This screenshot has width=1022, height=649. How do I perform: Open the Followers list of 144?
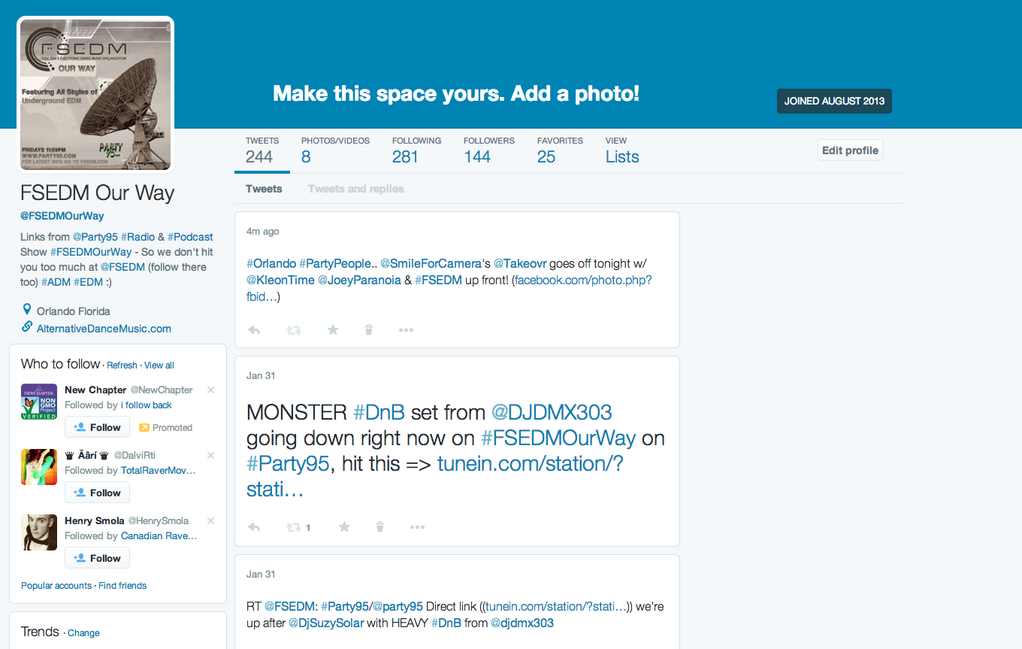point(489,151)
